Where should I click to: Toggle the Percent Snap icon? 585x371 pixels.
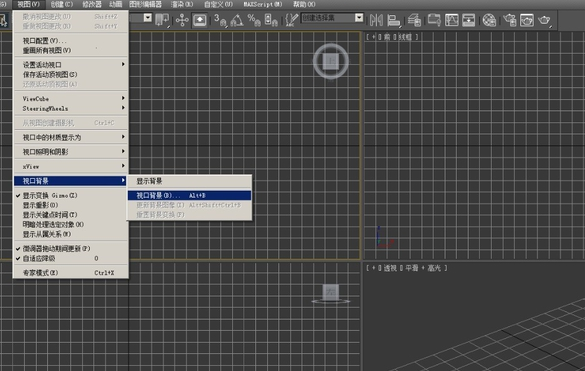(x=254, y=20)
